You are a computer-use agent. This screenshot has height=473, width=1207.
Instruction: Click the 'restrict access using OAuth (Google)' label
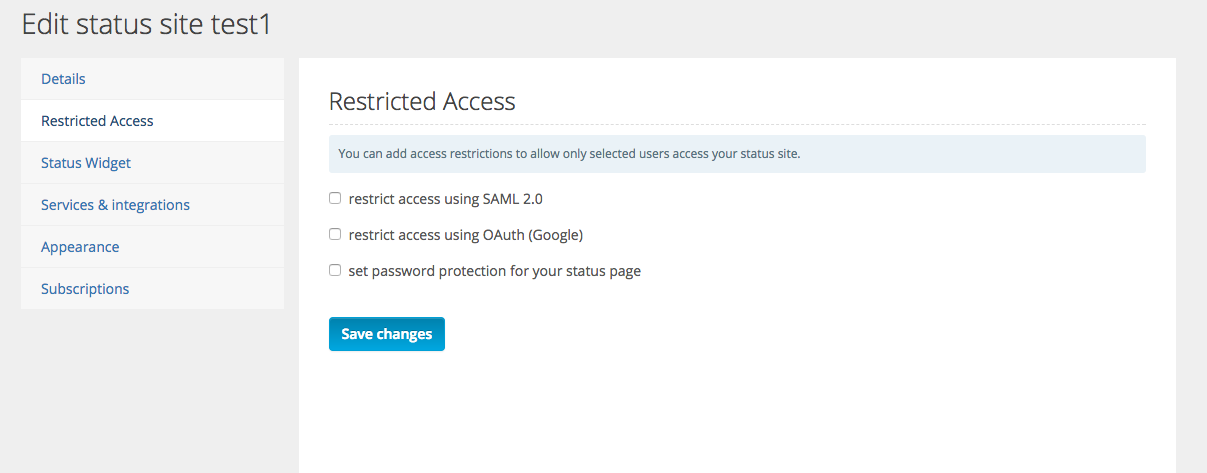click(x=465, y=235)
